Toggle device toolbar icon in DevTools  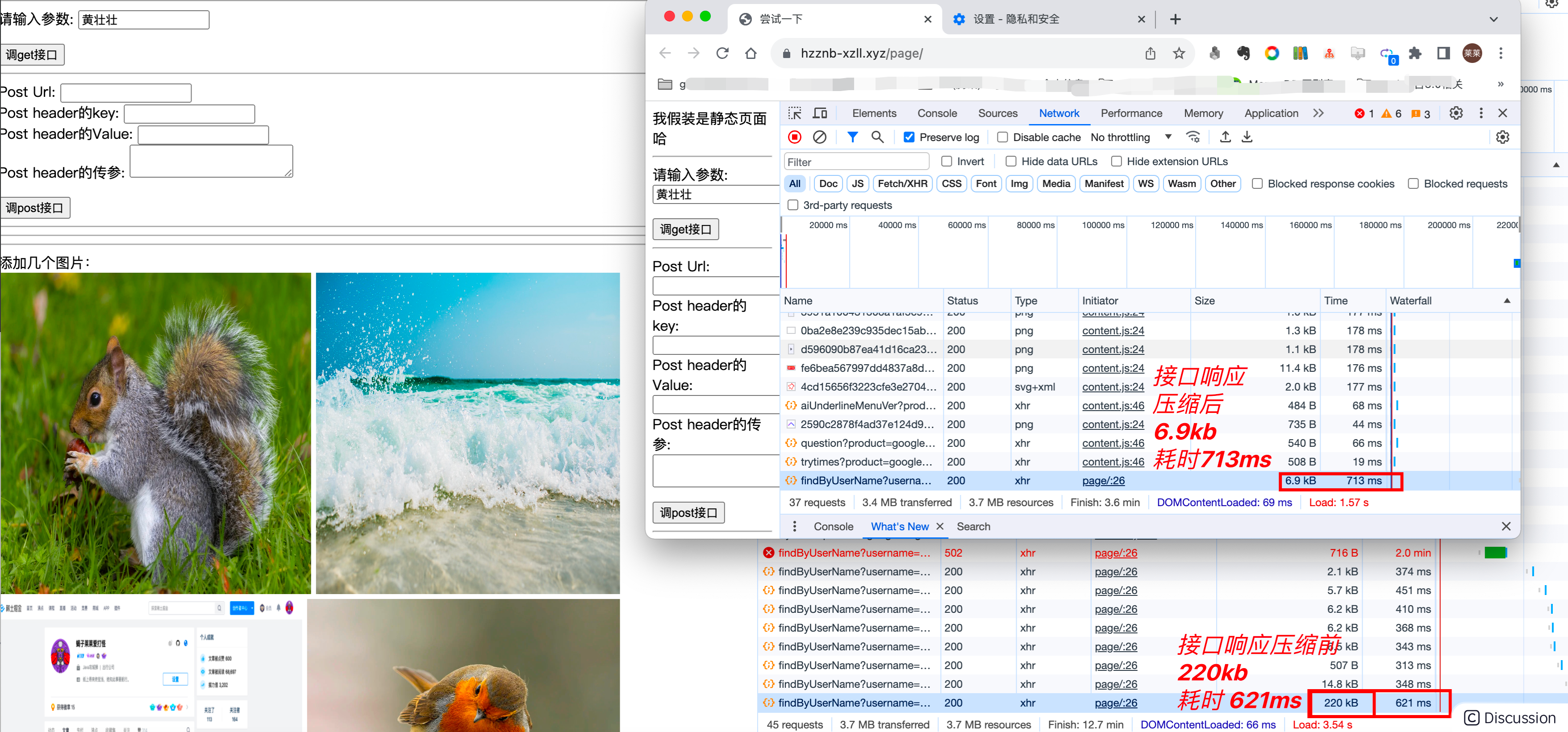(x=820, y=113)
